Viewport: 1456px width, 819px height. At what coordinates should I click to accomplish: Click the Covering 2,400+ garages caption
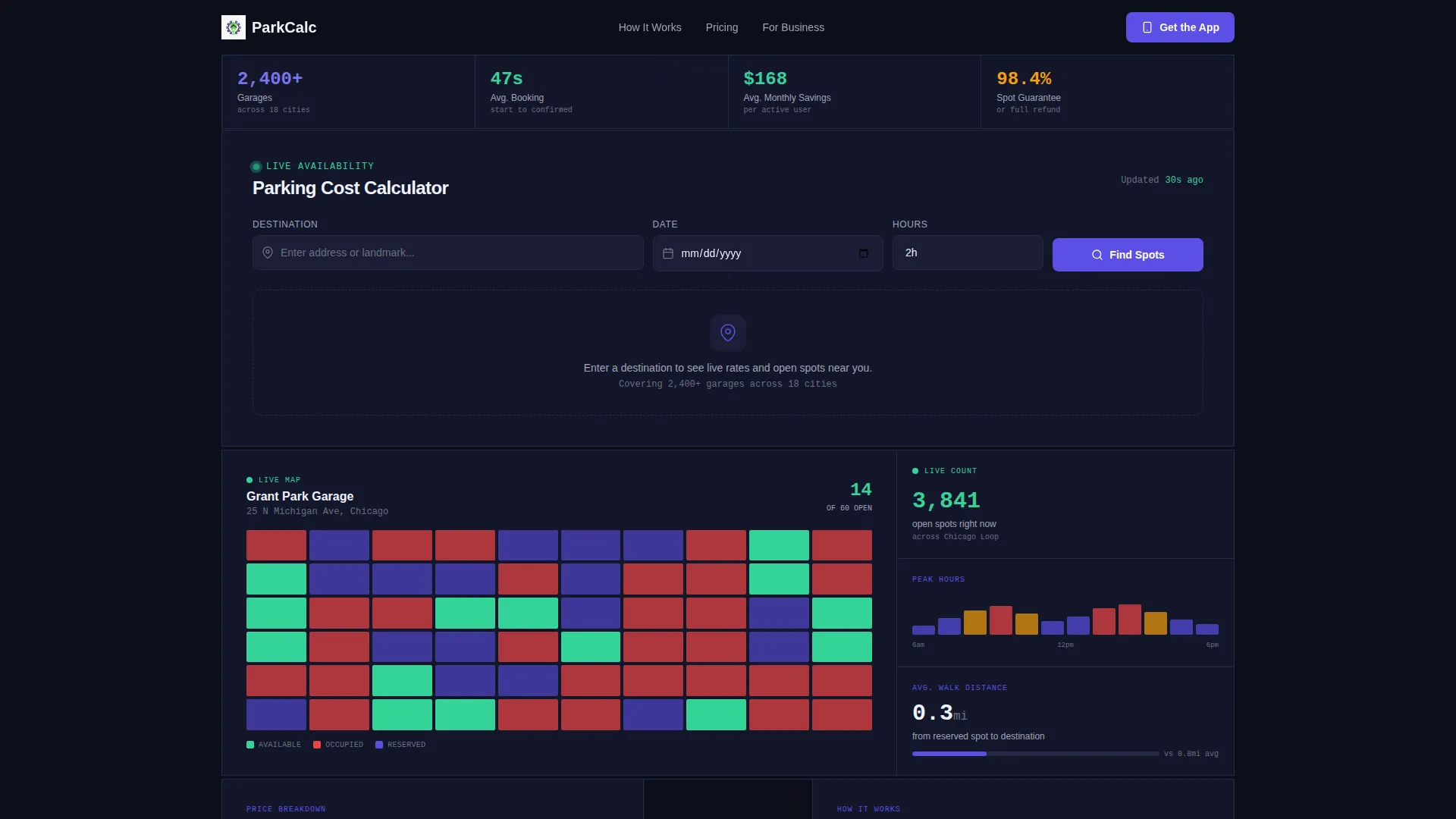point(728,384)
